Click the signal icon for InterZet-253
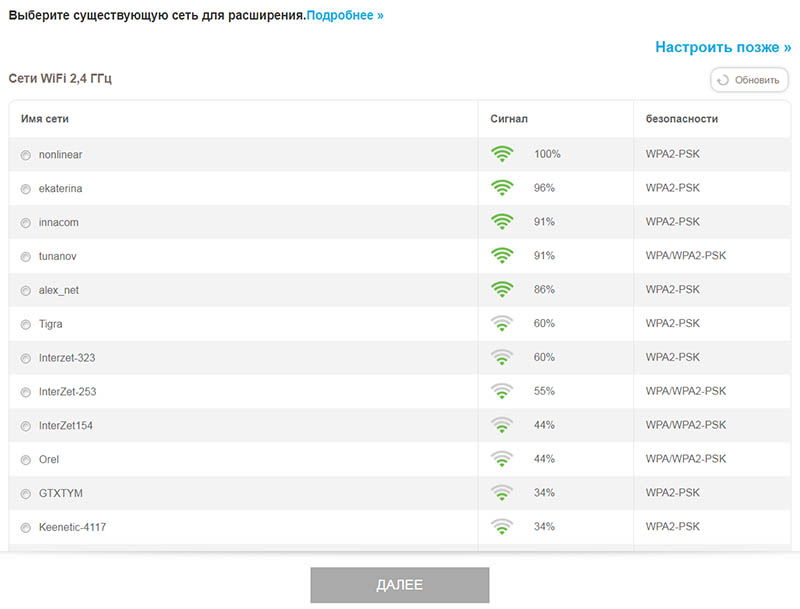Viewport: 800px width, 609px height. pyautogui.click(x=502, y=391)
